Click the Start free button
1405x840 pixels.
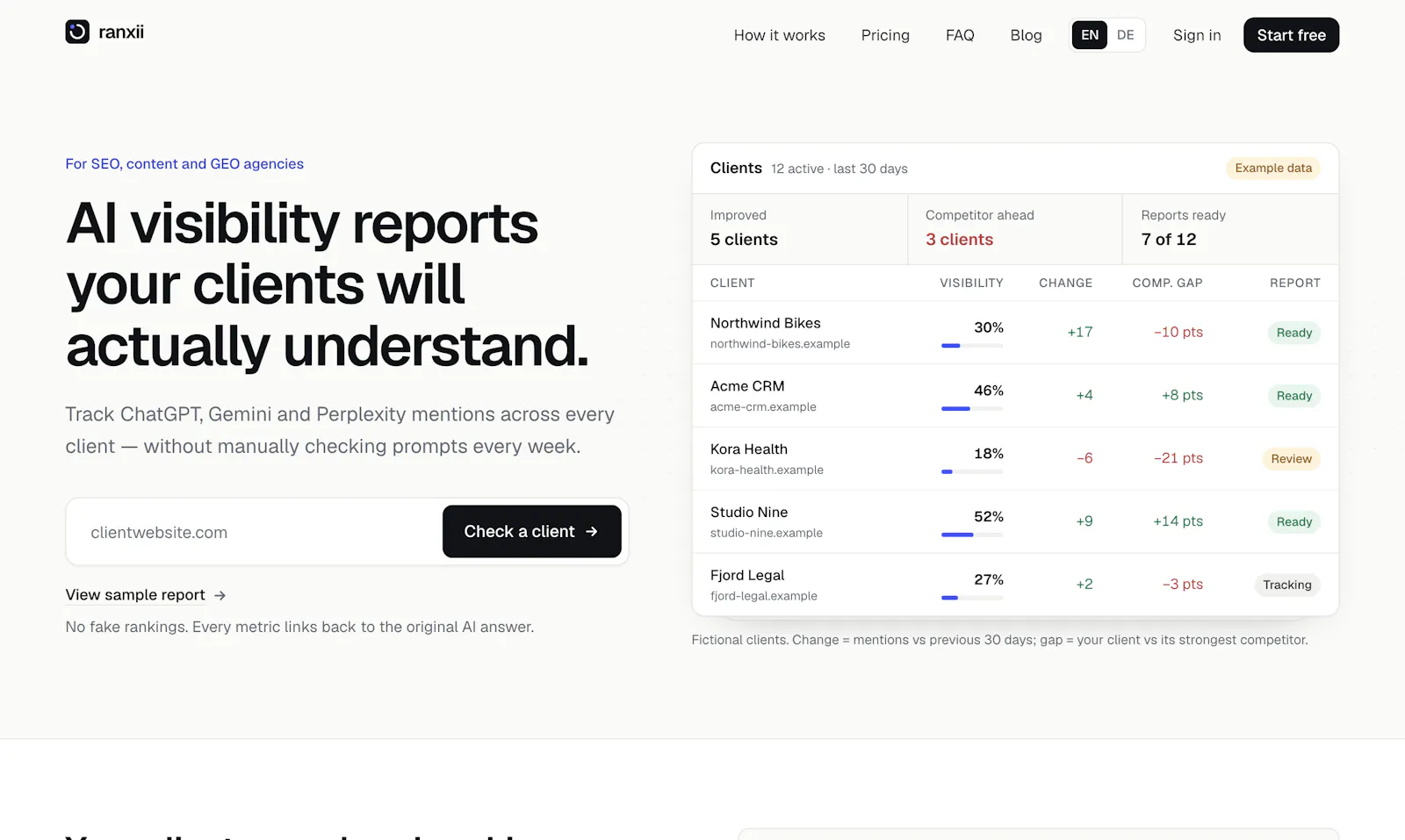(x=1291, y=35)
